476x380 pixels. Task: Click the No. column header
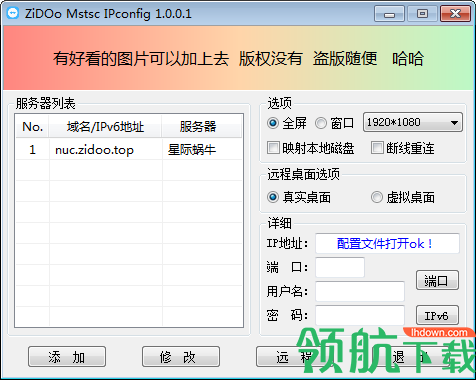32,127
